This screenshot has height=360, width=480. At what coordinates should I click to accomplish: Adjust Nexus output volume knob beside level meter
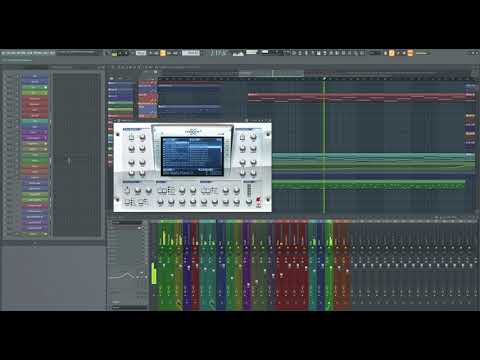pos(249,201)
